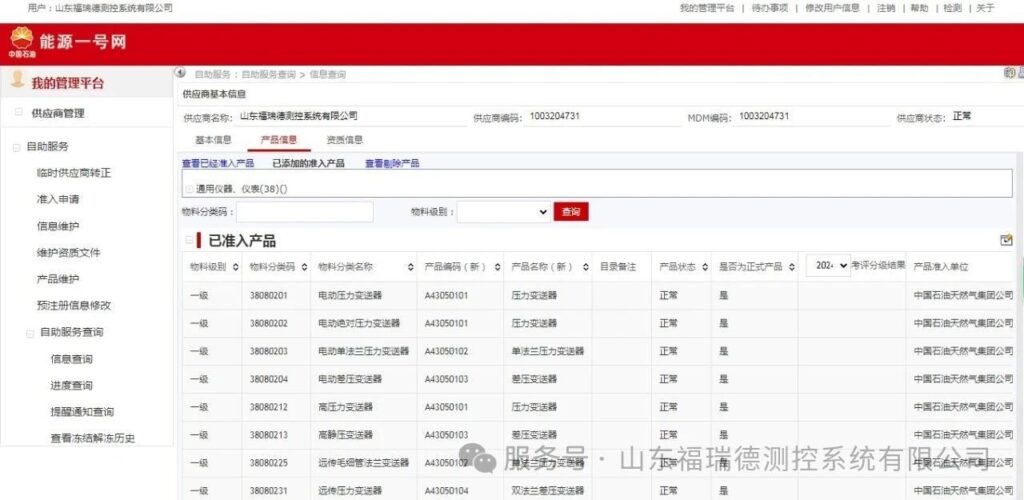Image resolution: width=1024 pixels, height=500 pixels.
Task: Click the cell 双法兰差压变送器
Action: 547,491
